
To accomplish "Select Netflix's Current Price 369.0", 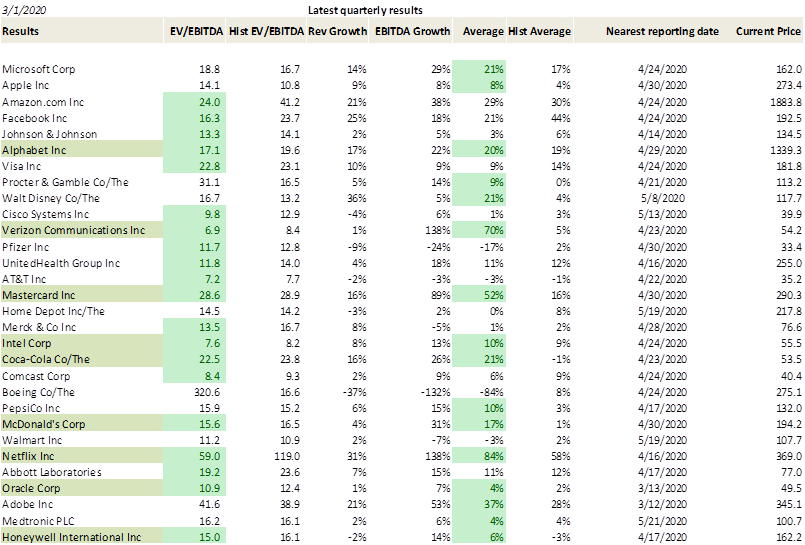I will (789, 456).
